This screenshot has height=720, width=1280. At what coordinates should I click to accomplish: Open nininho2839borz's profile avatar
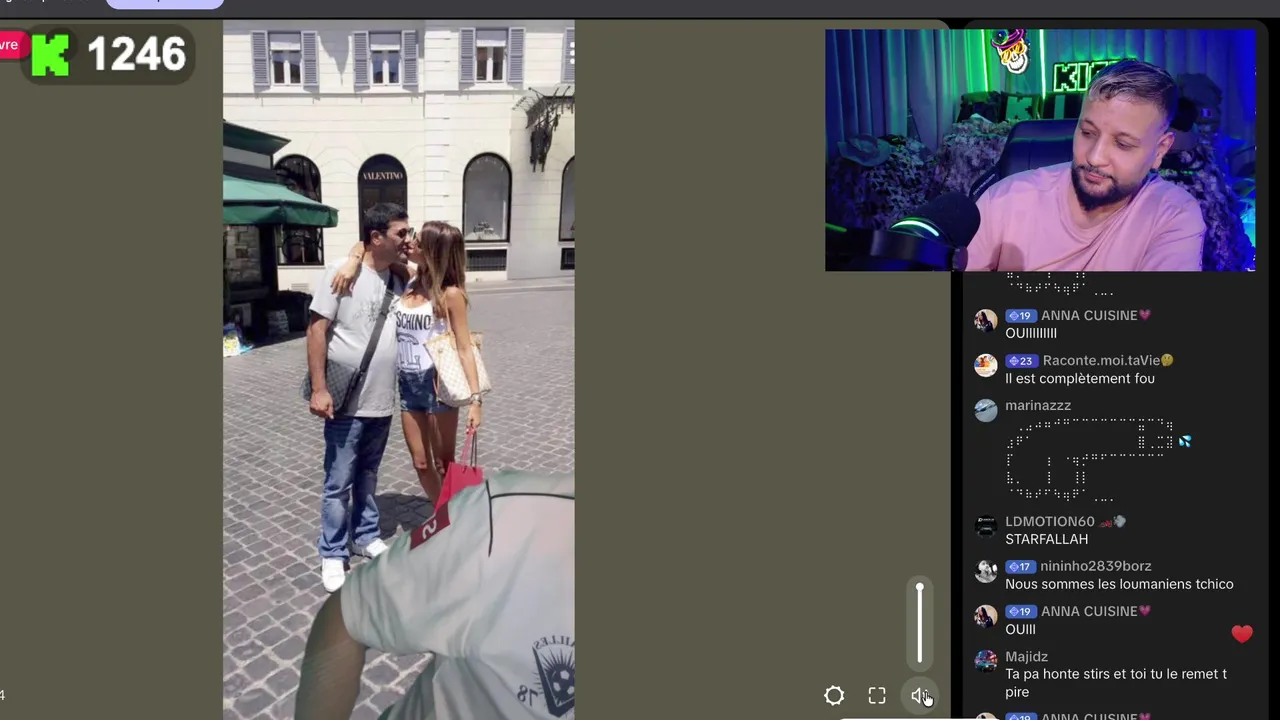click(x=986, y=571)
